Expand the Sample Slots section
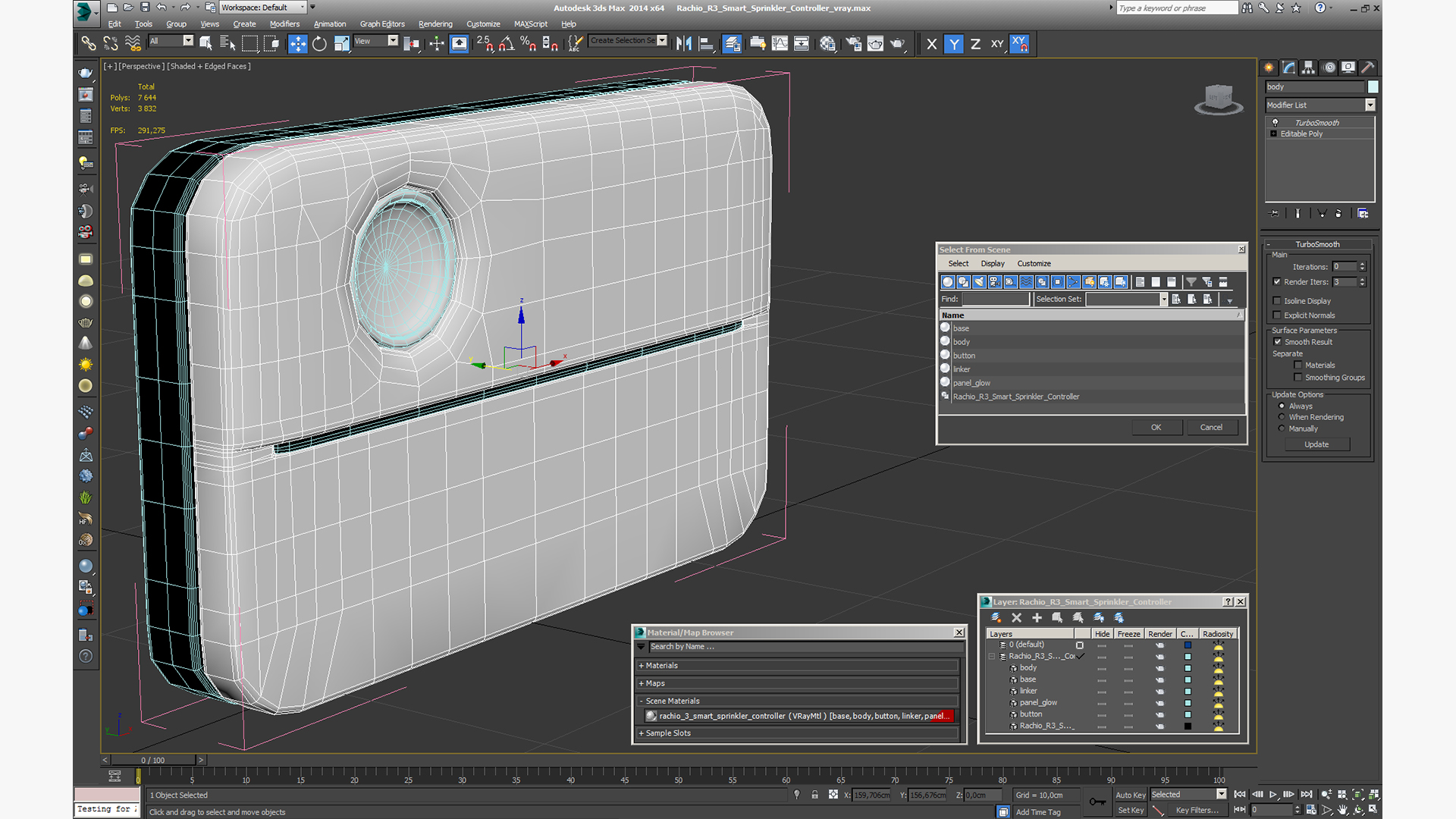Viewport: 1456px width, 819px height. point(797,733)
